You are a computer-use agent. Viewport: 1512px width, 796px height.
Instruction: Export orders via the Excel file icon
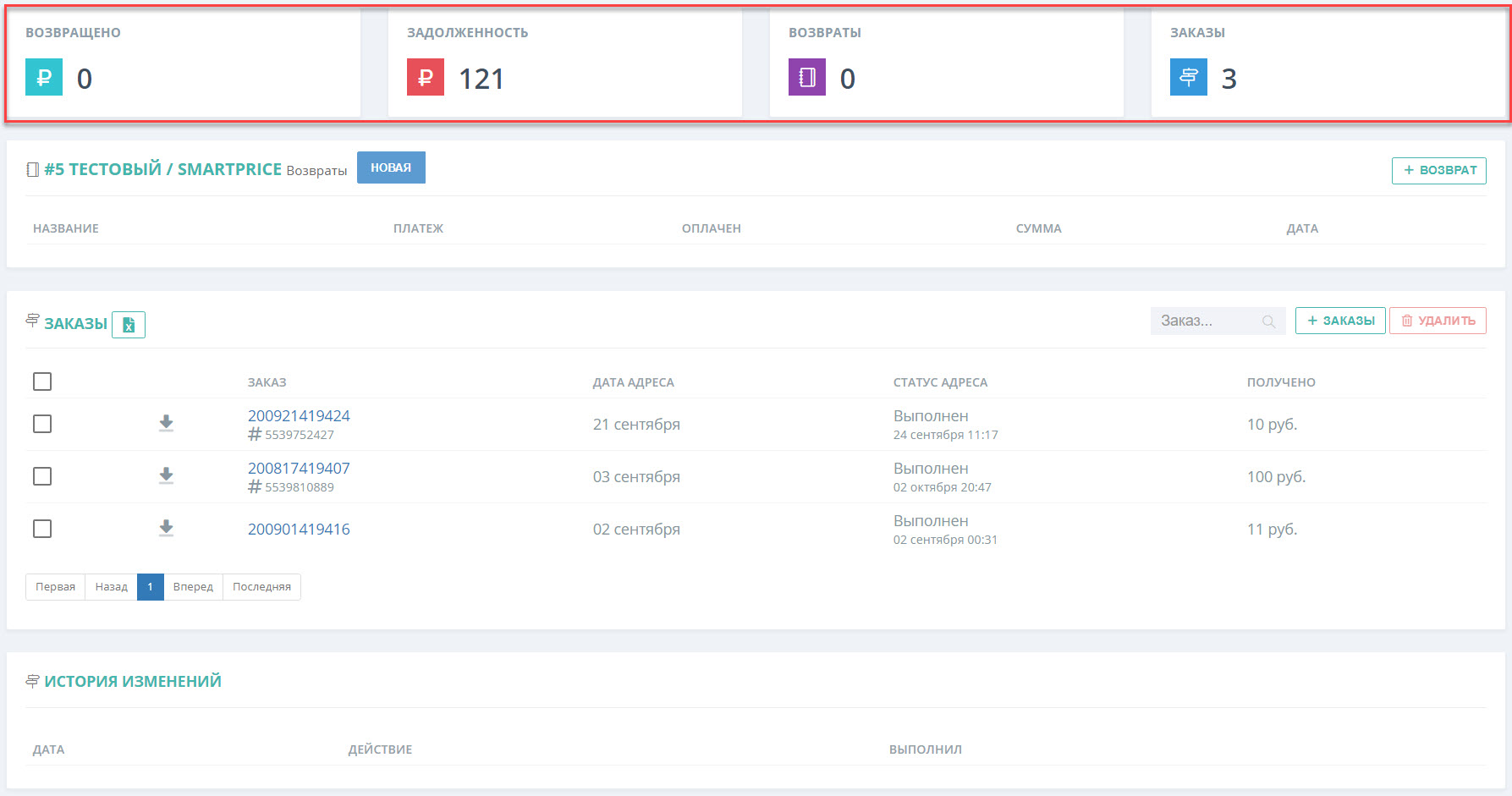(x=129, y=325)
